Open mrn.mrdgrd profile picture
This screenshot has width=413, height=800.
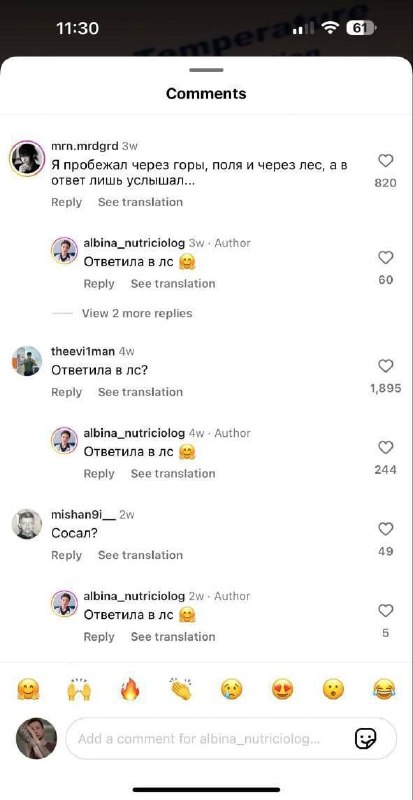[x=27, y=158]
